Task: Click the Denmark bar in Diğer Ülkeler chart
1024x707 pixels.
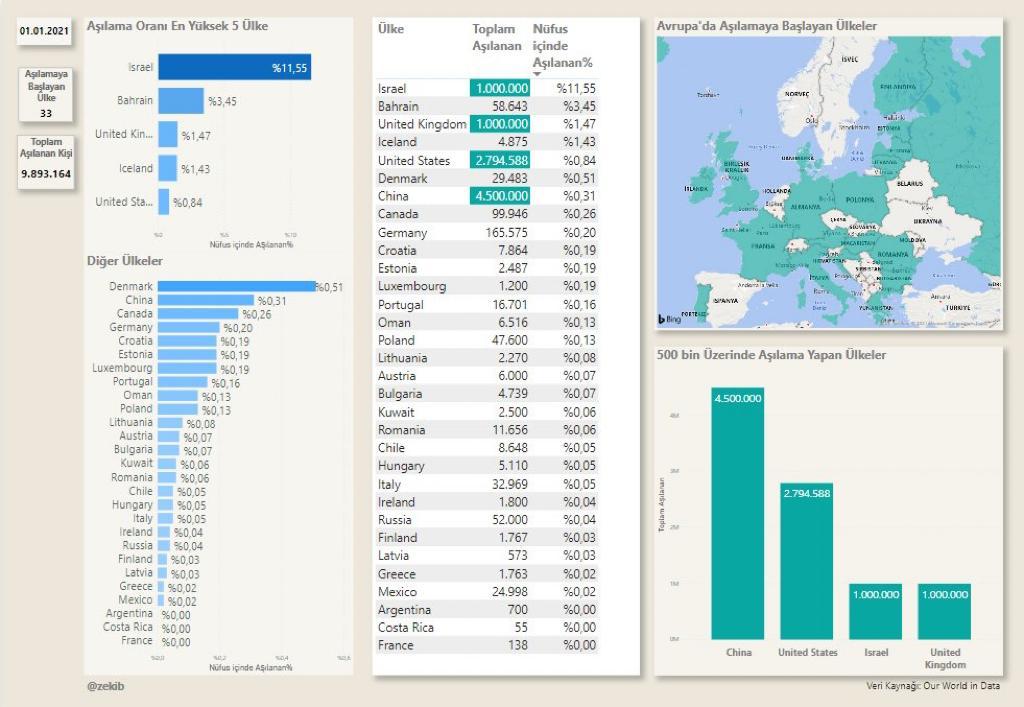Action: (x=236, y=286)
